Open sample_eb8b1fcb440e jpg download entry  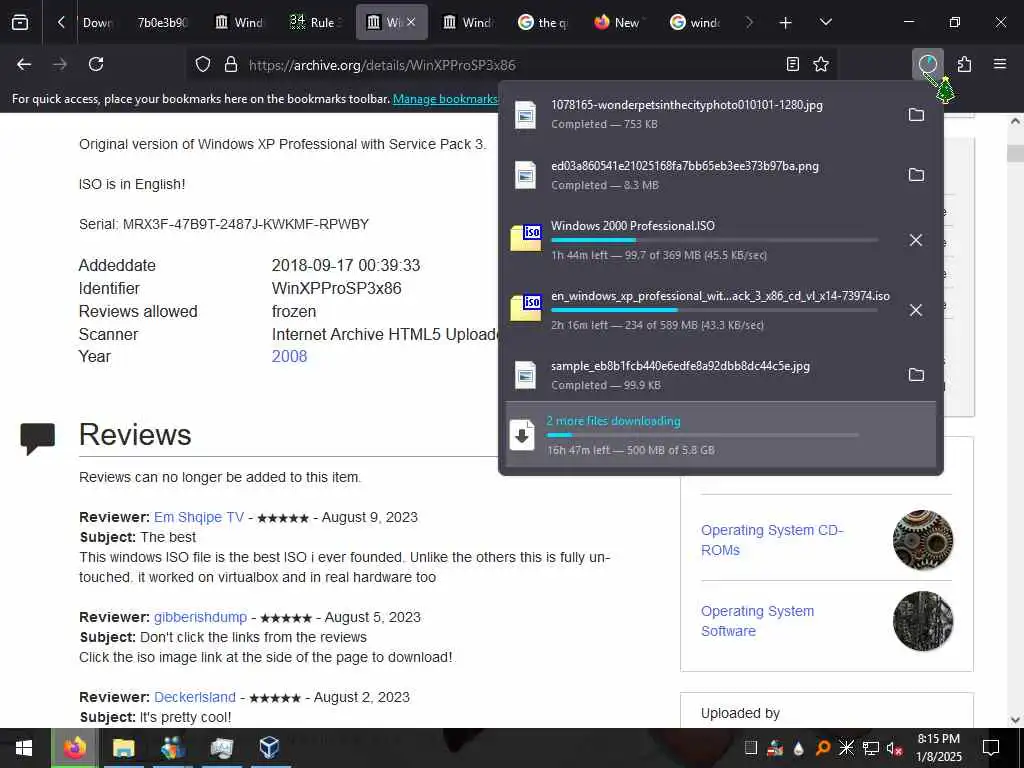click(701, 375)
